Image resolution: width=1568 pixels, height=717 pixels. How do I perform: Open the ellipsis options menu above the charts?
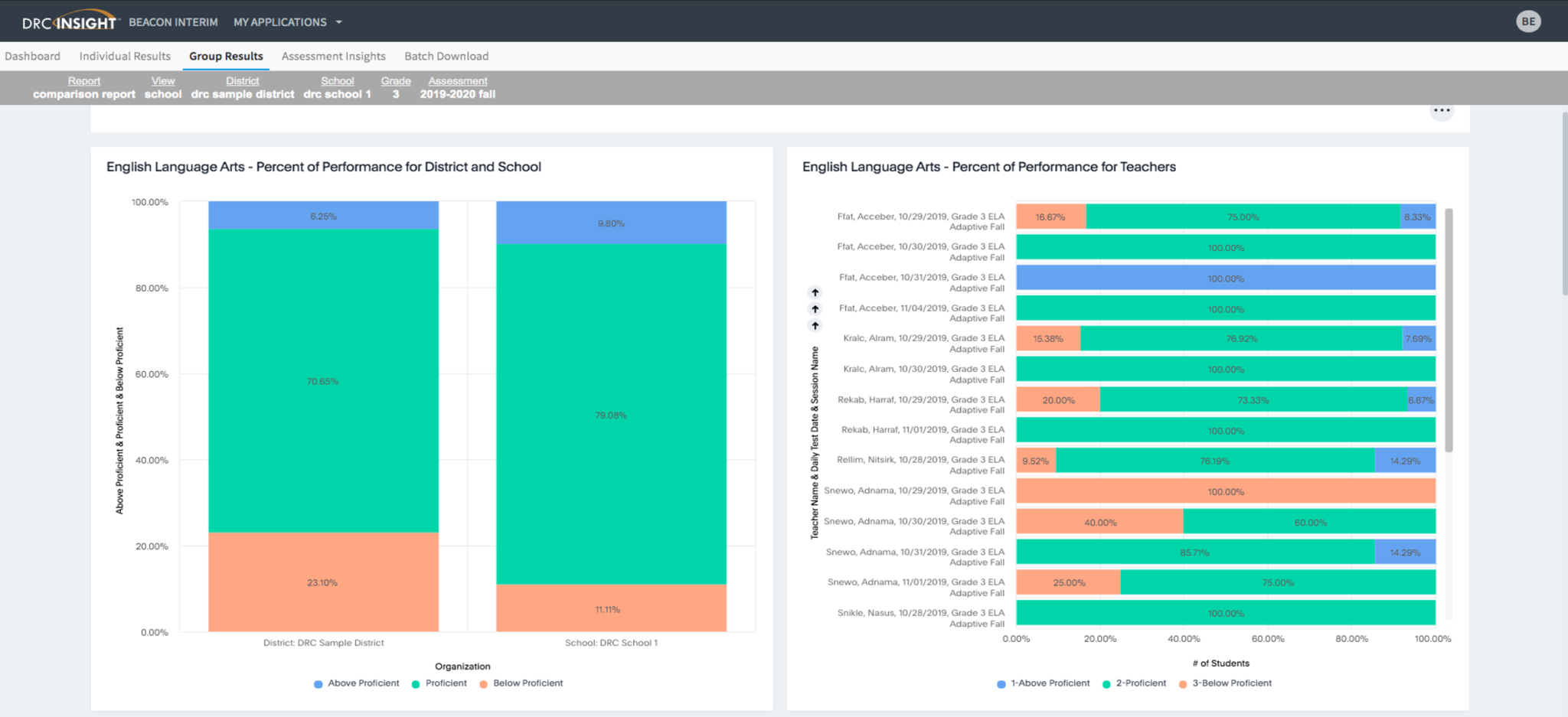click(x=1442, y=110)
